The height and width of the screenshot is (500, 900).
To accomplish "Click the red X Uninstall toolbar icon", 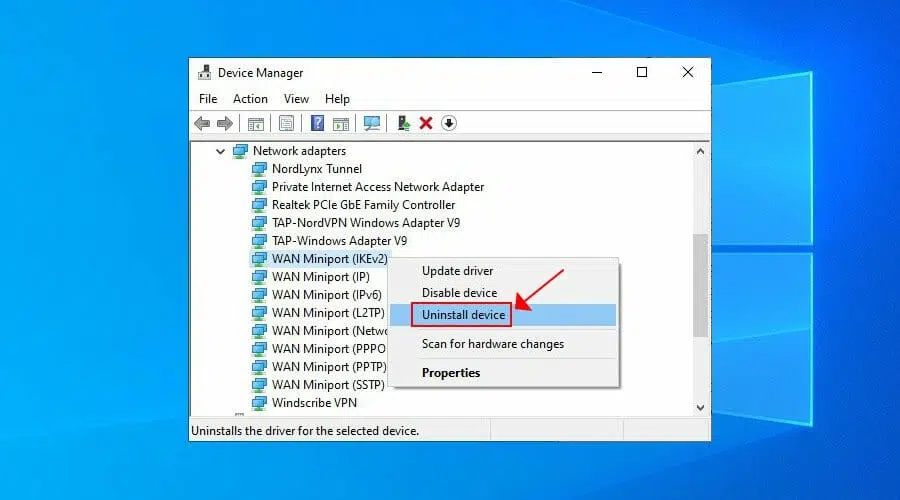I will click(x=426, y=123).
